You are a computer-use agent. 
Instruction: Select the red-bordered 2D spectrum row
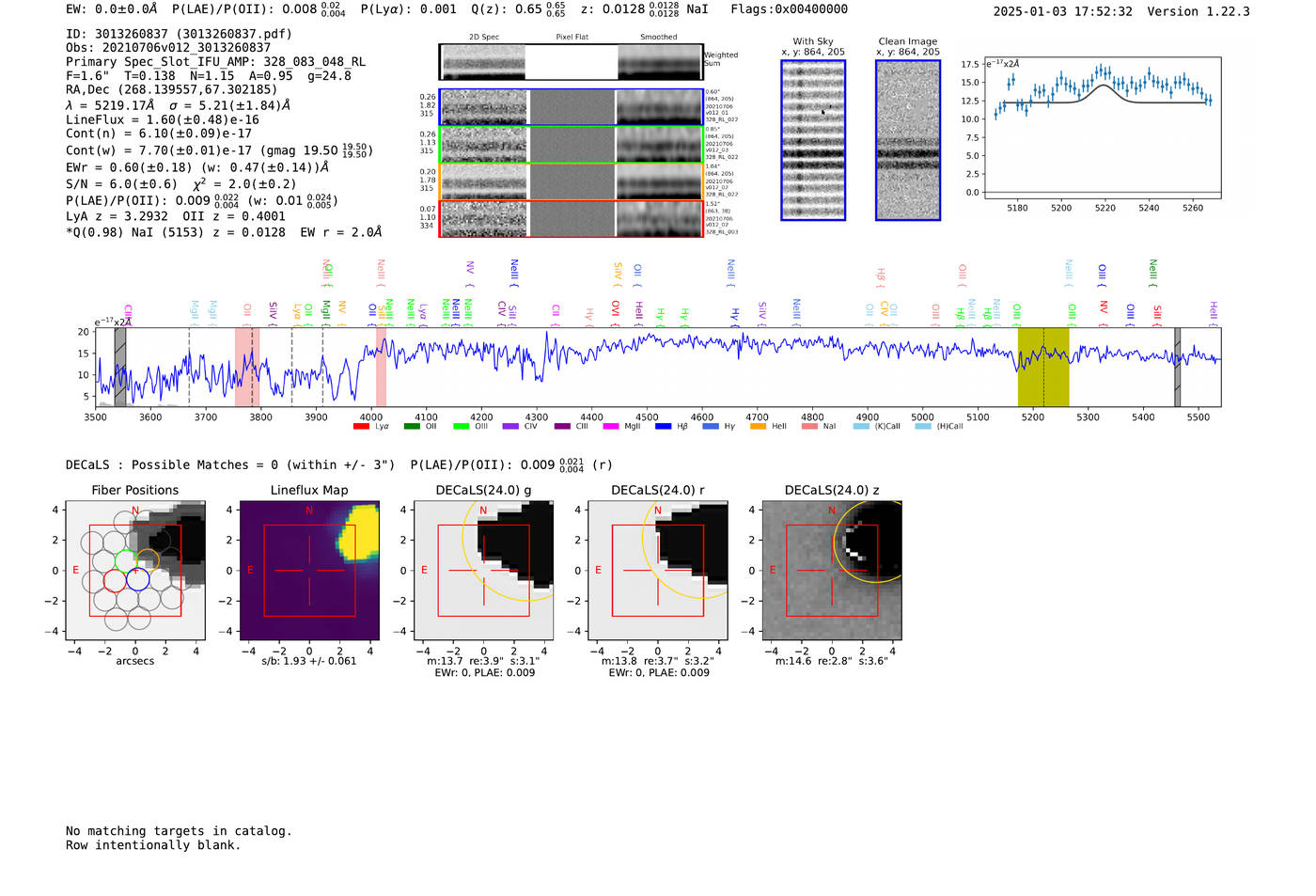coord(571,218)
